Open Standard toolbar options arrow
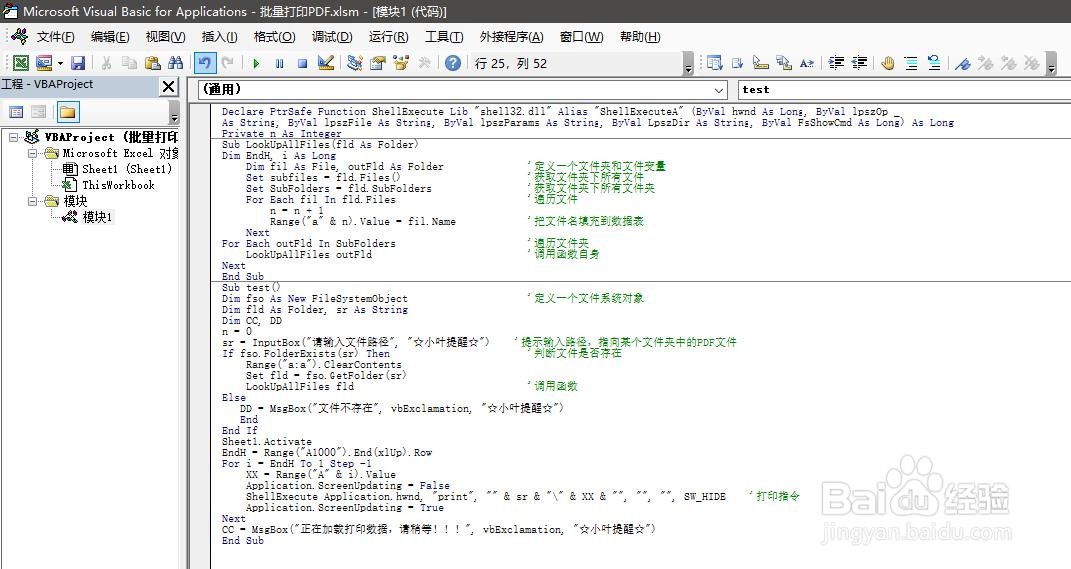The image size is (1071, 569). (688, 64)
